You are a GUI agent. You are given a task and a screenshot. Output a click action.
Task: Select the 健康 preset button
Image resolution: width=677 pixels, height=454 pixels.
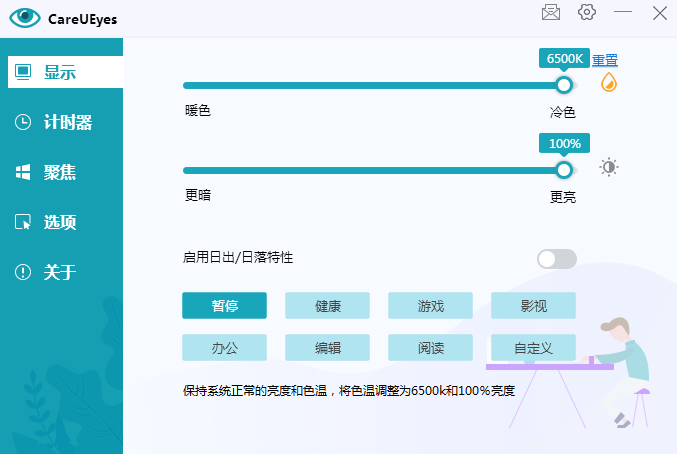tap(327, 306)
